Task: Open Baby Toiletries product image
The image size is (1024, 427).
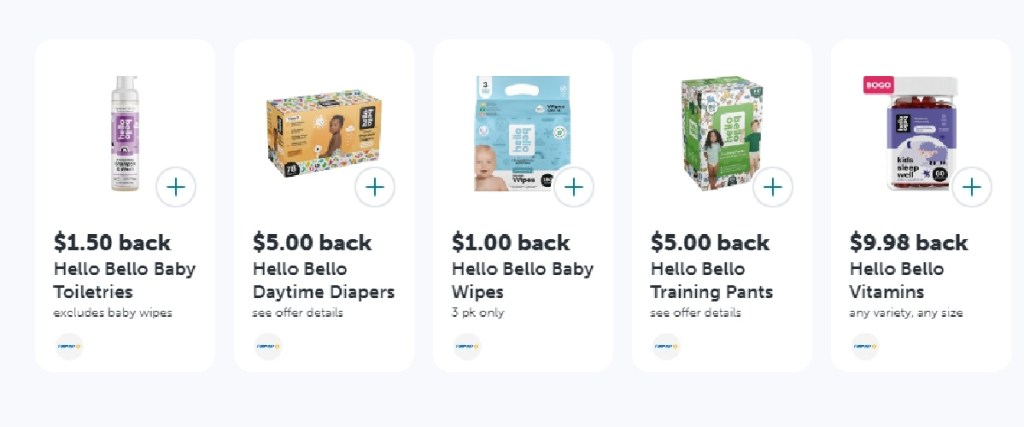Action: [x=124, y=133]
